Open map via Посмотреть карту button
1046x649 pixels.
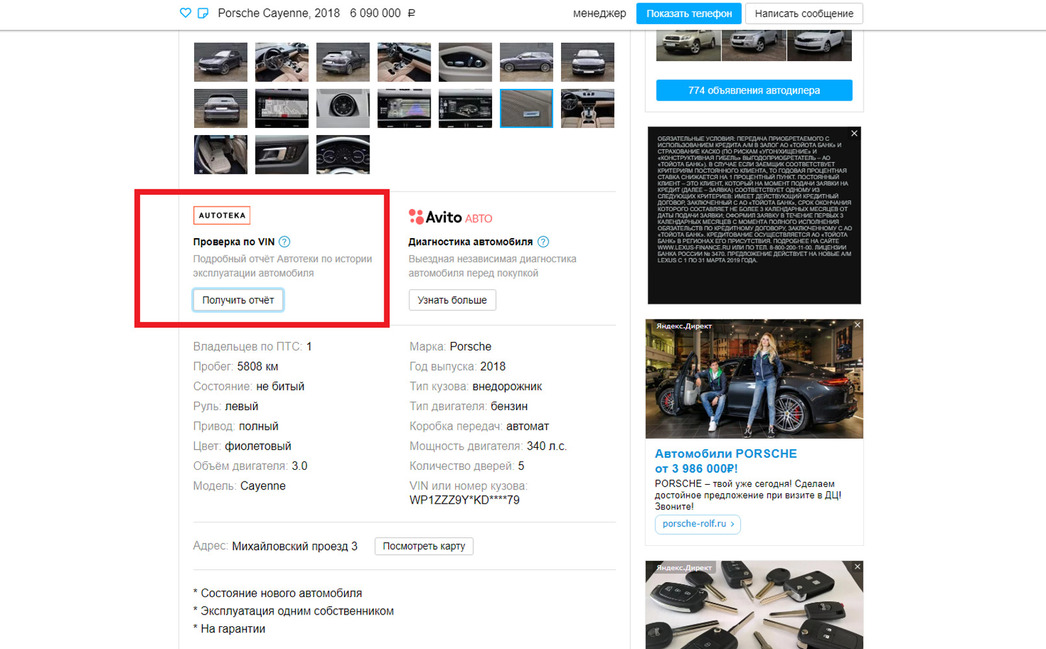423,546
